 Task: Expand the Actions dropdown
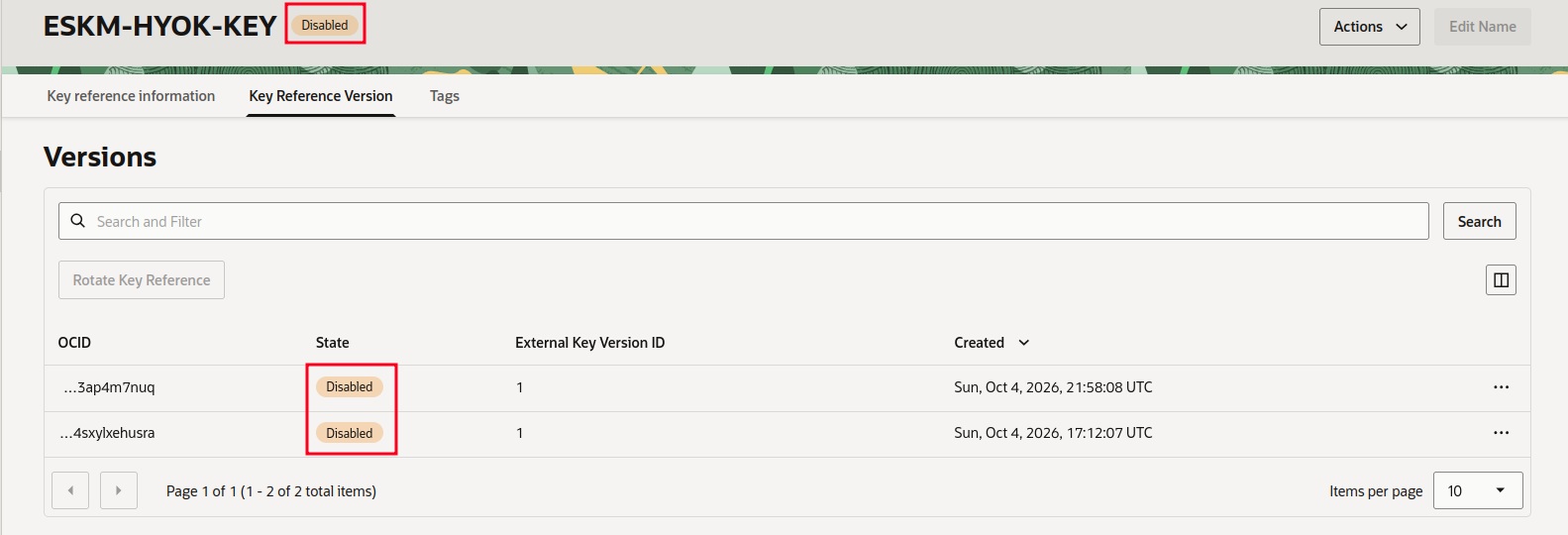coord(1369,27)
